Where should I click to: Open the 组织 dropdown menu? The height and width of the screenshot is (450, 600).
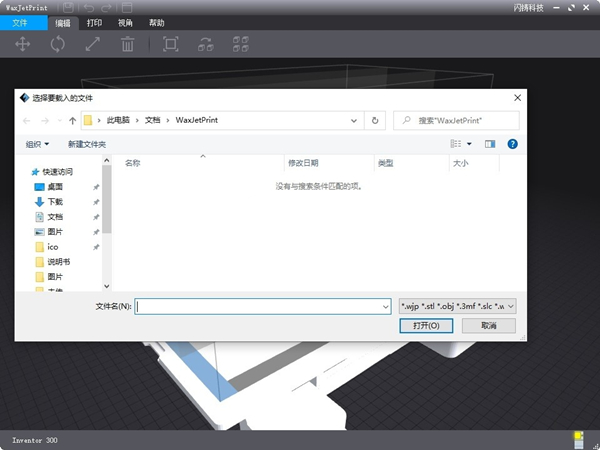[38, 144]
